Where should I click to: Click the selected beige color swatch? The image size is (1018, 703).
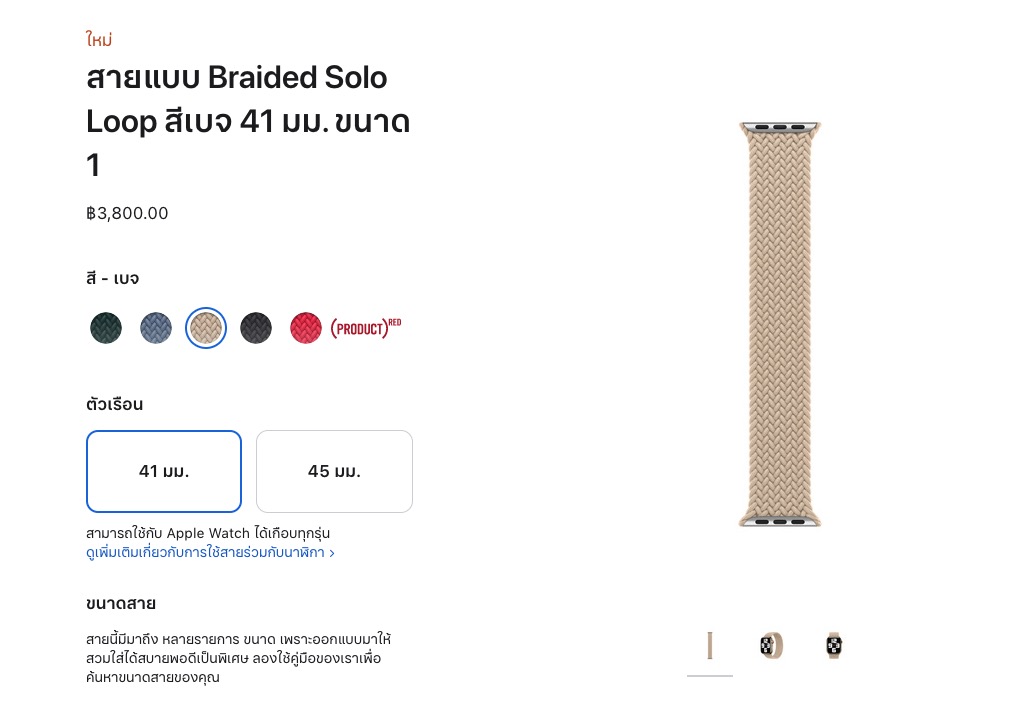(x=206, y=328)
